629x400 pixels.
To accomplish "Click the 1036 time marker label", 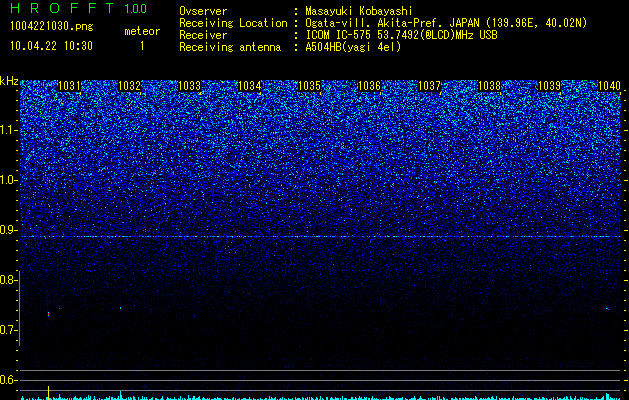I will click(x=369, y=86).
